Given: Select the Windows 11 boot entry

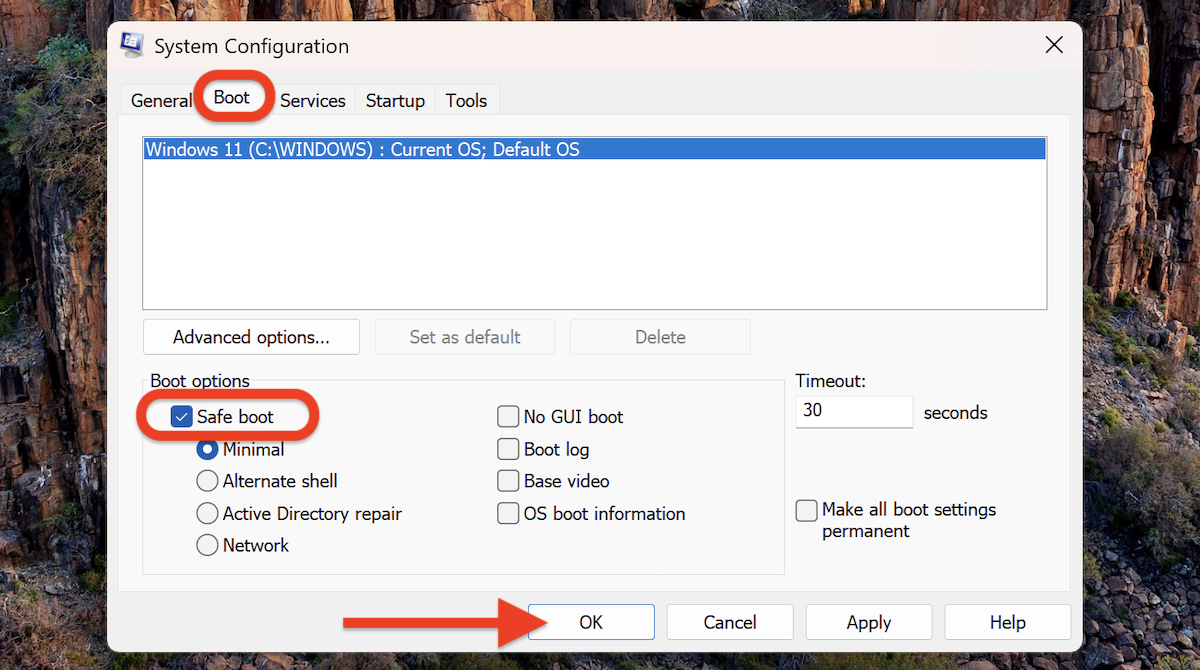Looking at the screenshot, I should (x=594, y=150).
